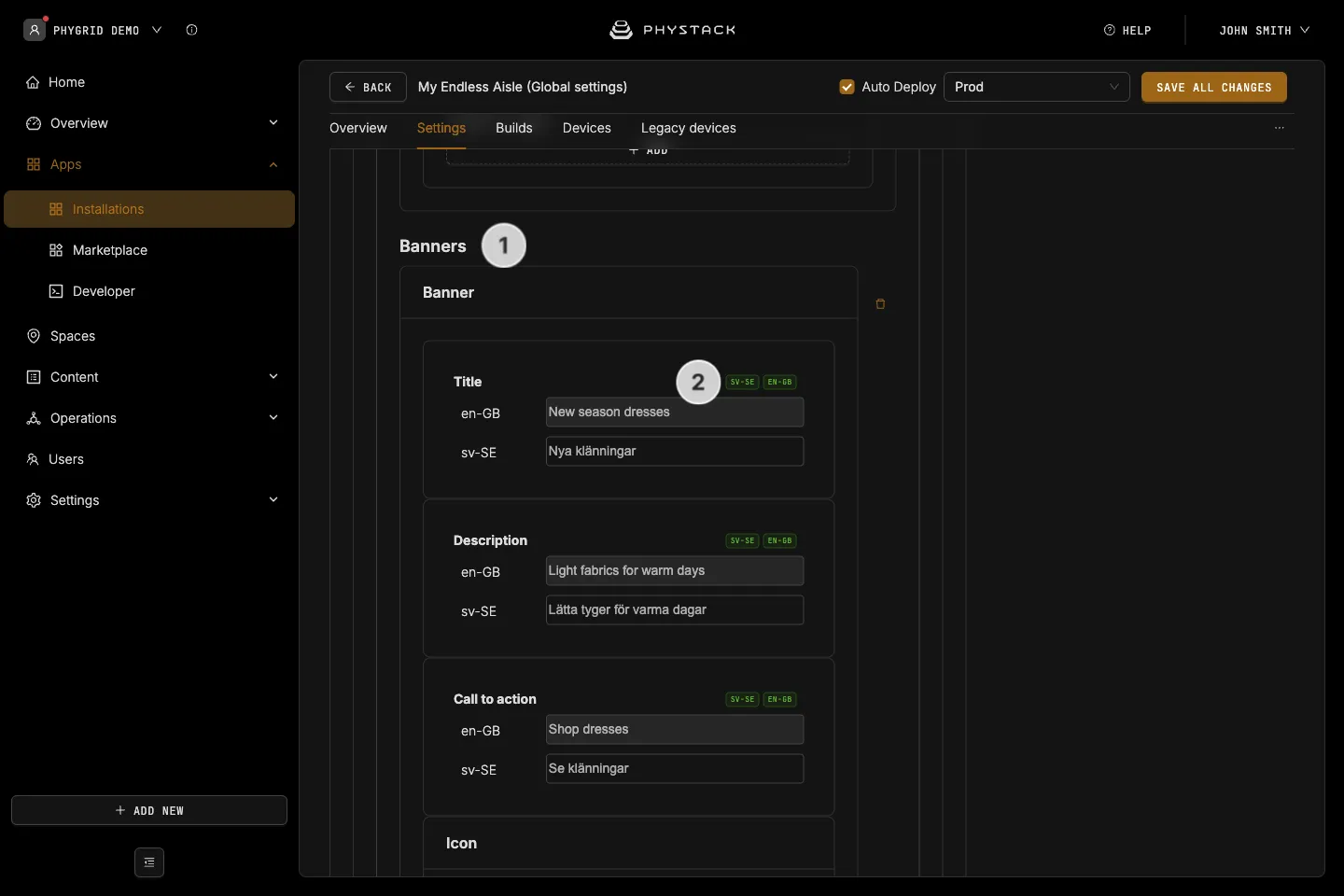Viewport: 1344px width, 896px height.
Task: Toggle the Auto Deploy checkbox
Action: pyautogui.click(x=847, y=87)
